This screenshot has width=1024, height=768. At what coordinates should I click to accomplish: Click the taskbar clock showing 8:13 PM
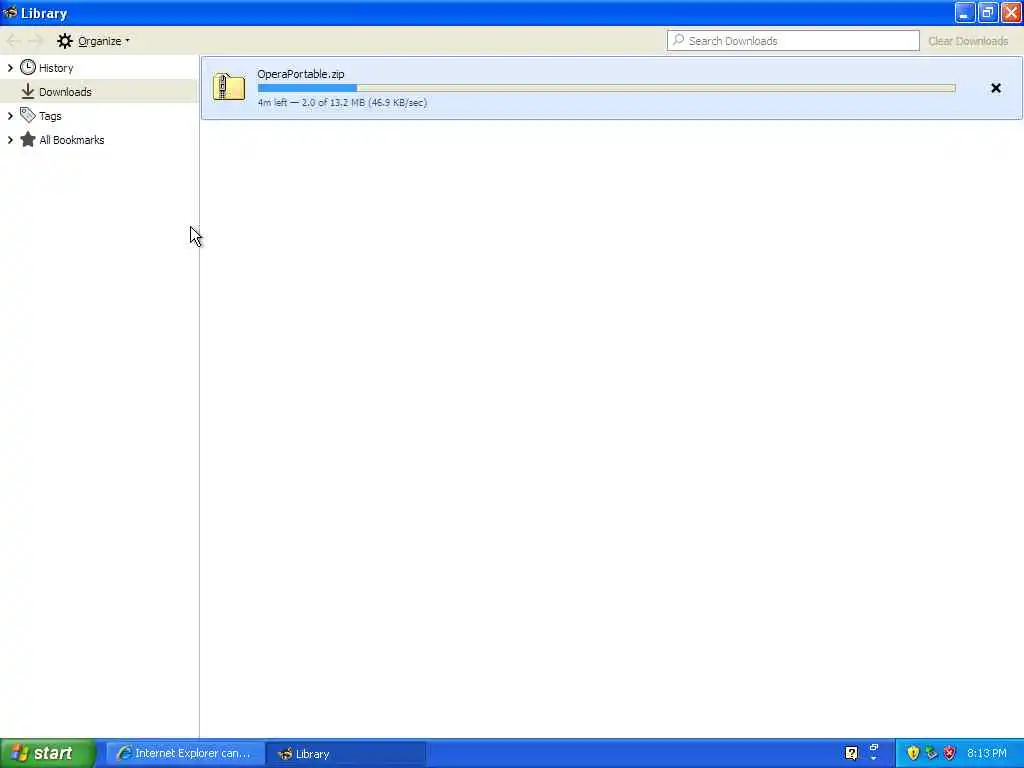click(x=986, y=753)
